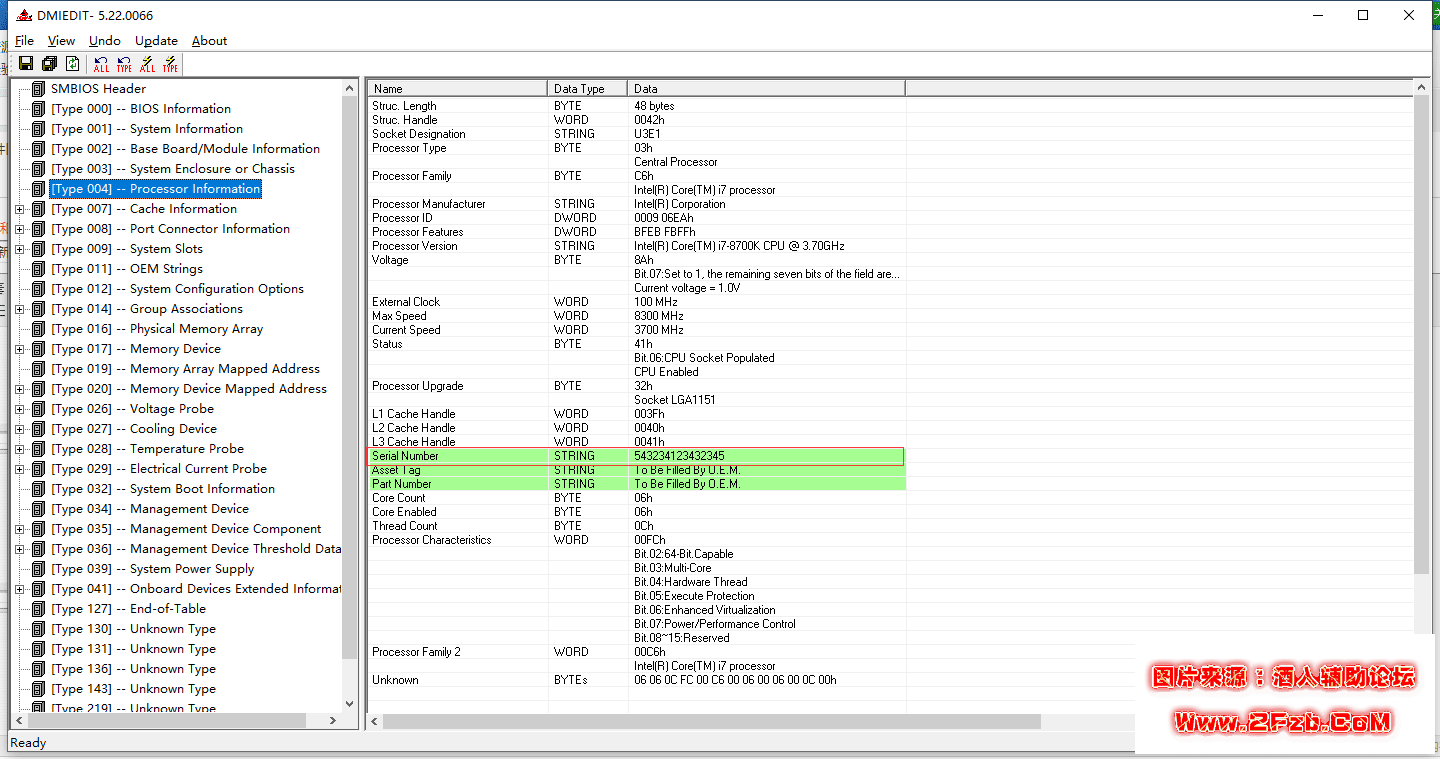Click the data panel's horizontal scrollbar thumb
The image size is (1440, 759).
[711, 721]
